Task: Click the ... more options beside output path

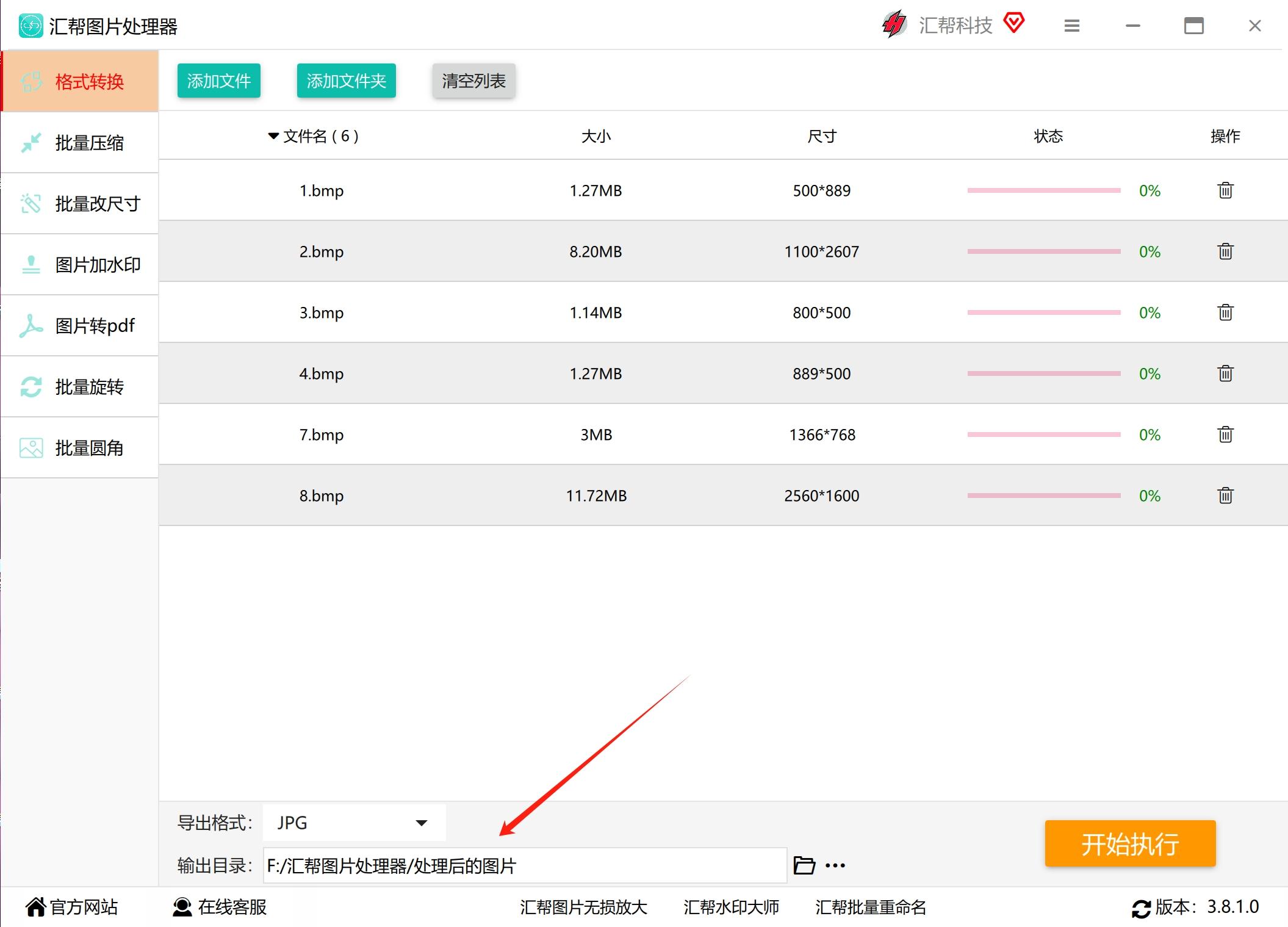Action: [835, 865]
